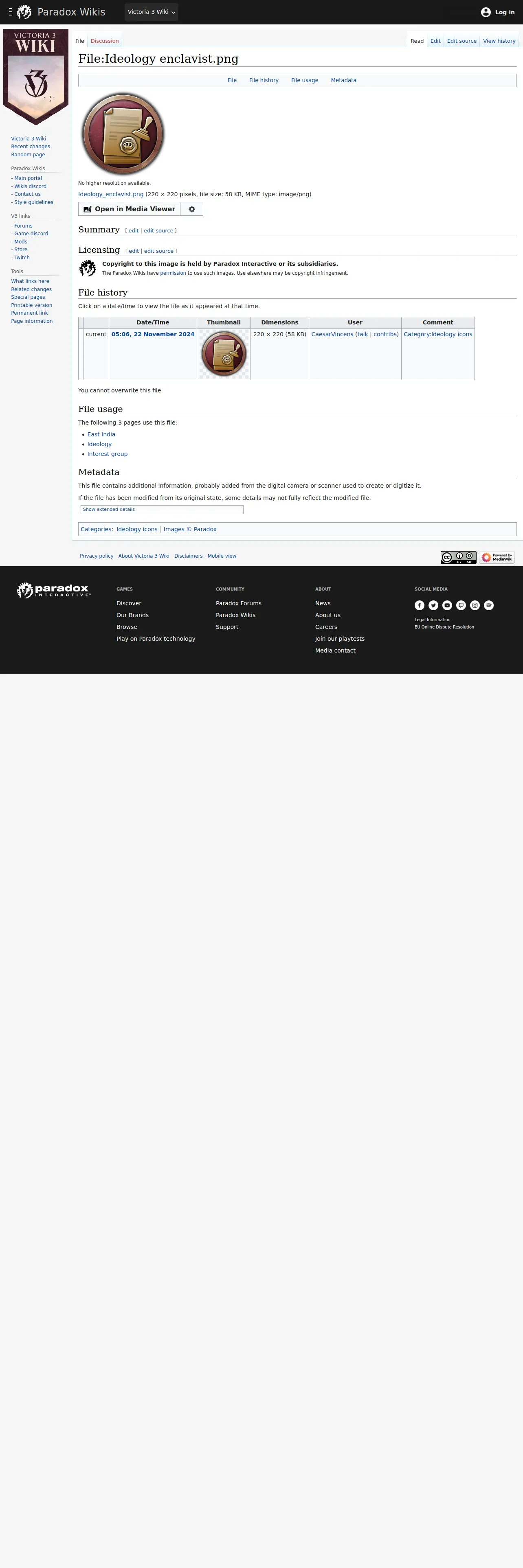Click the Powered by MediaWiki badge
This screenshot has width=523, height=1568.
click(x=497, y=558)
